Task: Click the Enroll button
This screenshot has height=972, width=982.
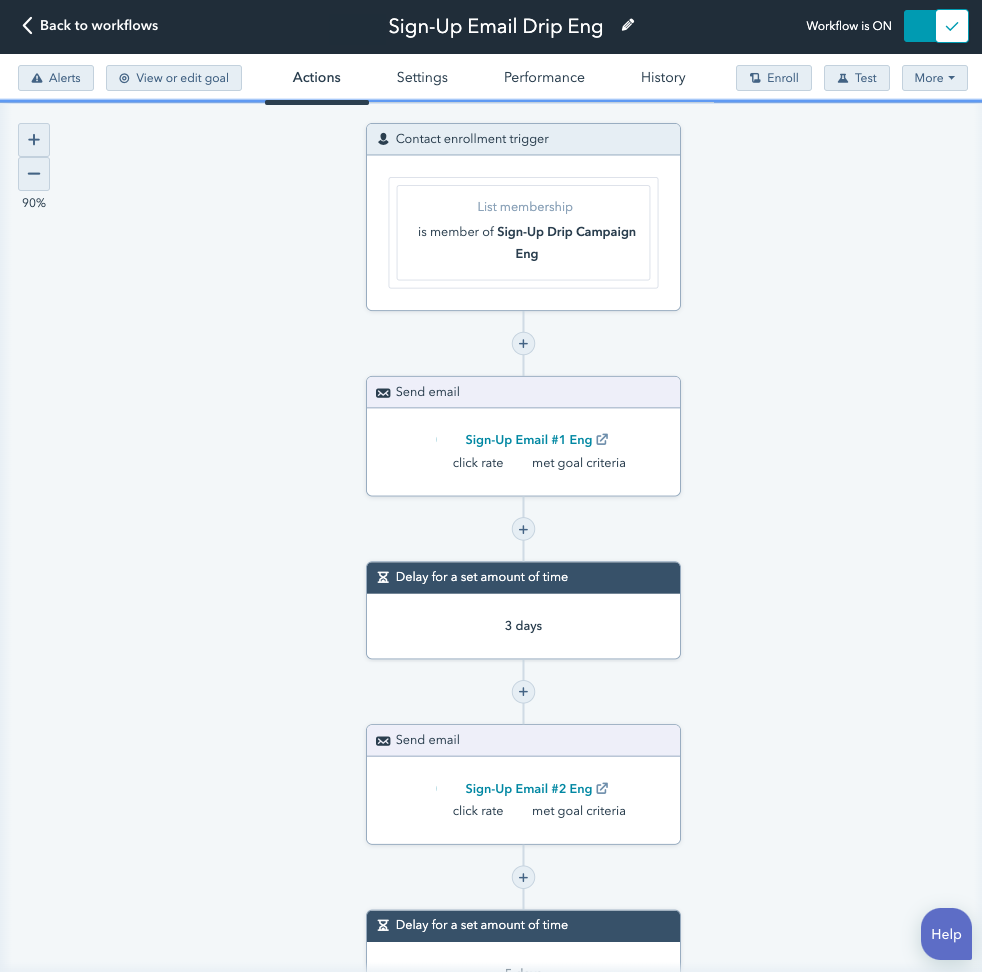Action: click(773, 78)
